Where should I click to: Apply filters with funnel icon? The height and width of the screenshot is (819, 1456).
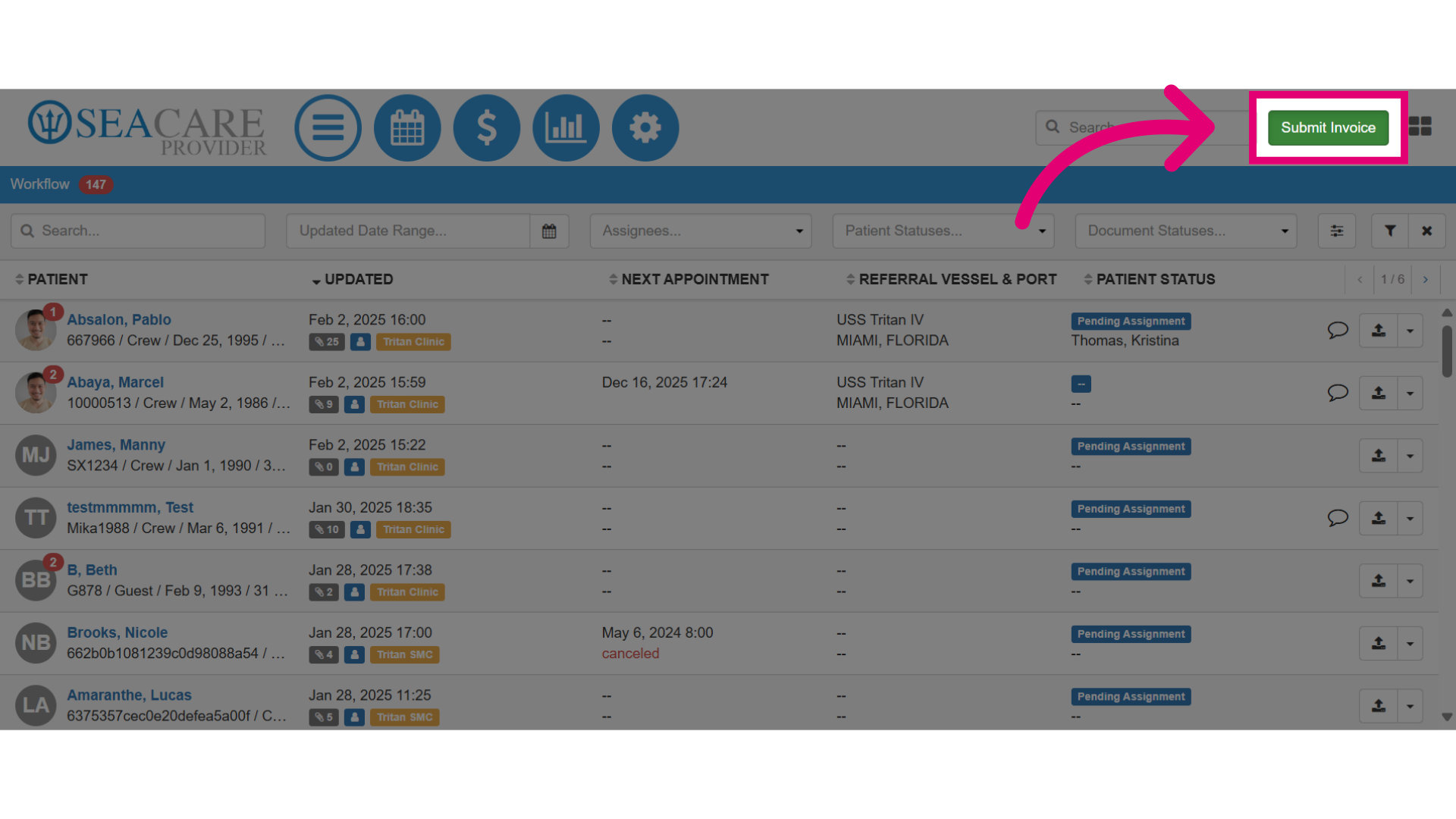(x=1390, y=231)
